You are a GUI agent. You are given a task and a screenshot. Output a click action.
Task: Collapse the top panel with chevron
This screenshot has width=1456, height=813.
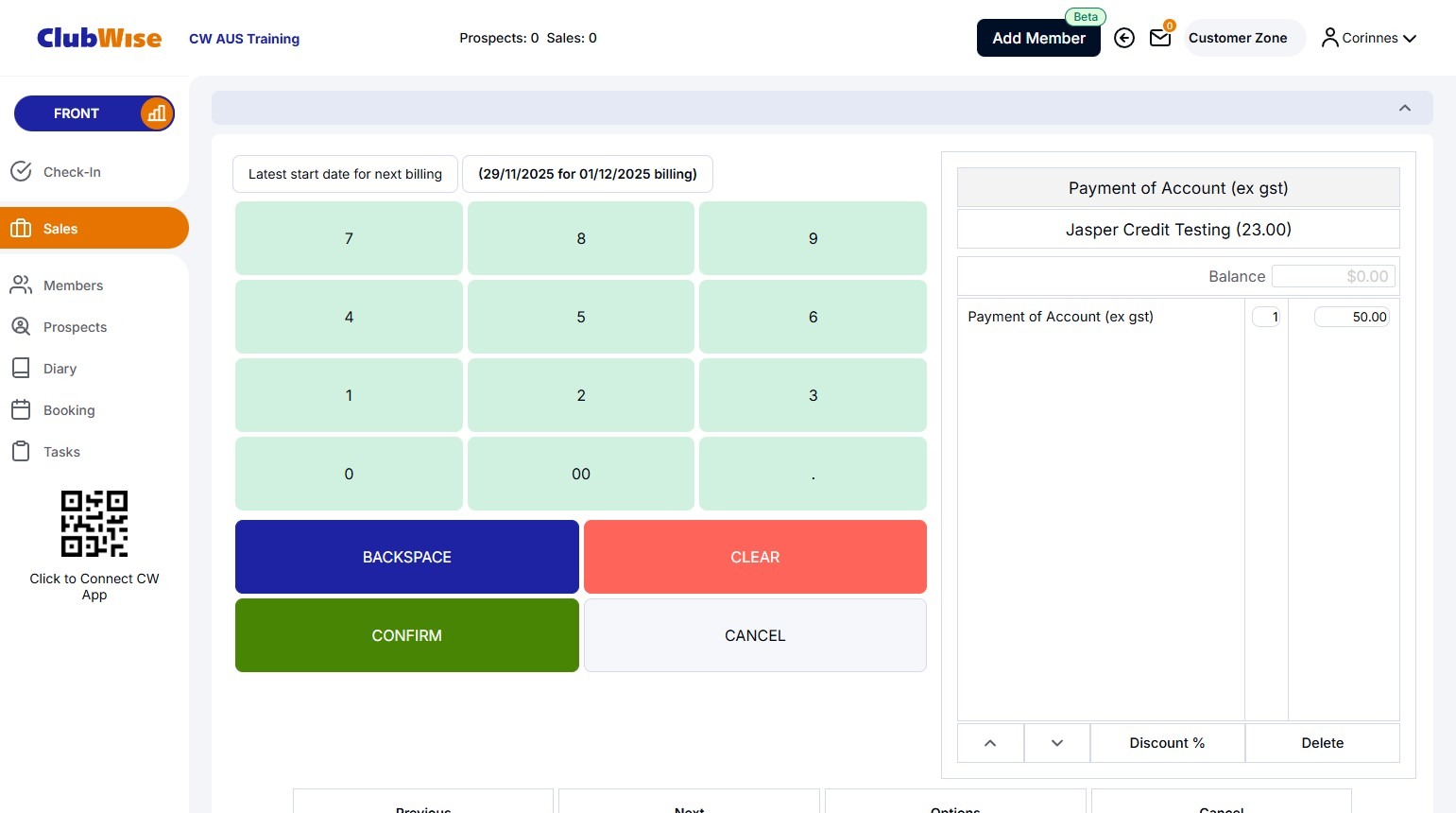[x=1405, y=108]
